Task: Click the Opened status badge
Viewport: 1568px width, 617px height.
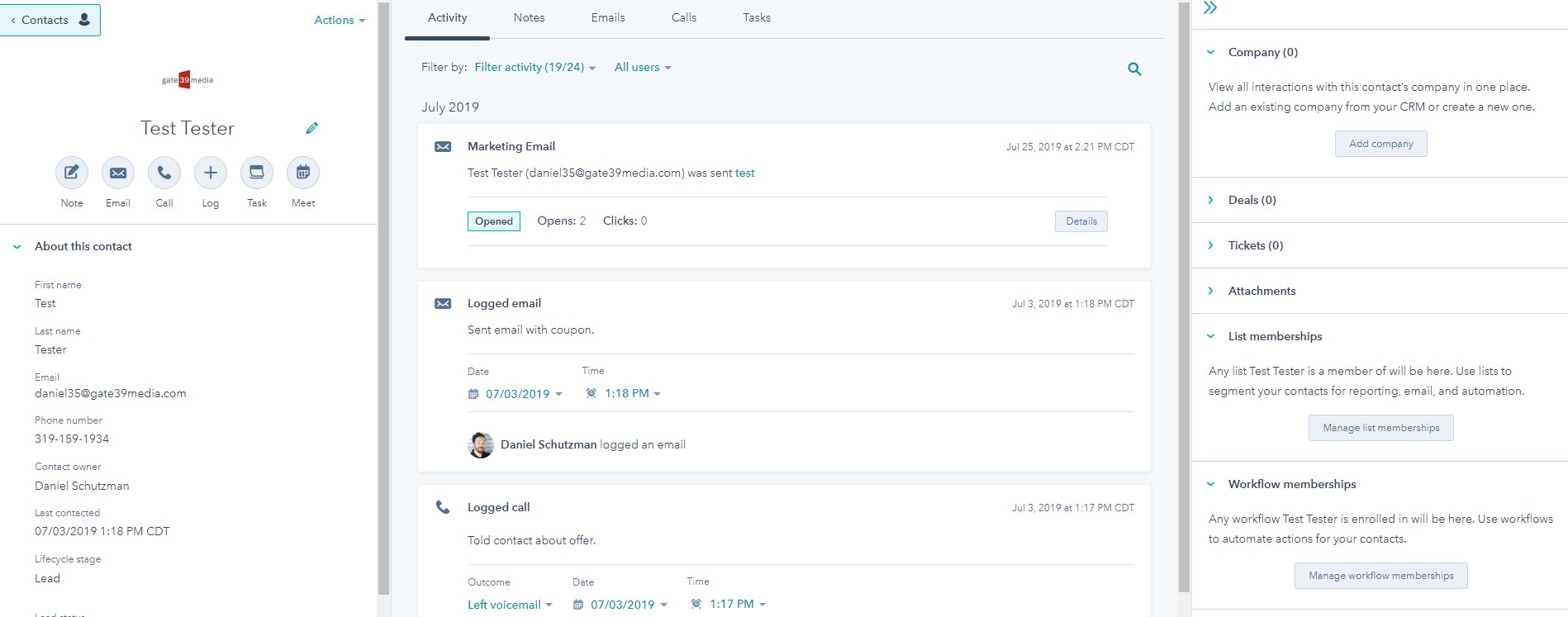Action: pyautogui.click(x=494, y=221)
